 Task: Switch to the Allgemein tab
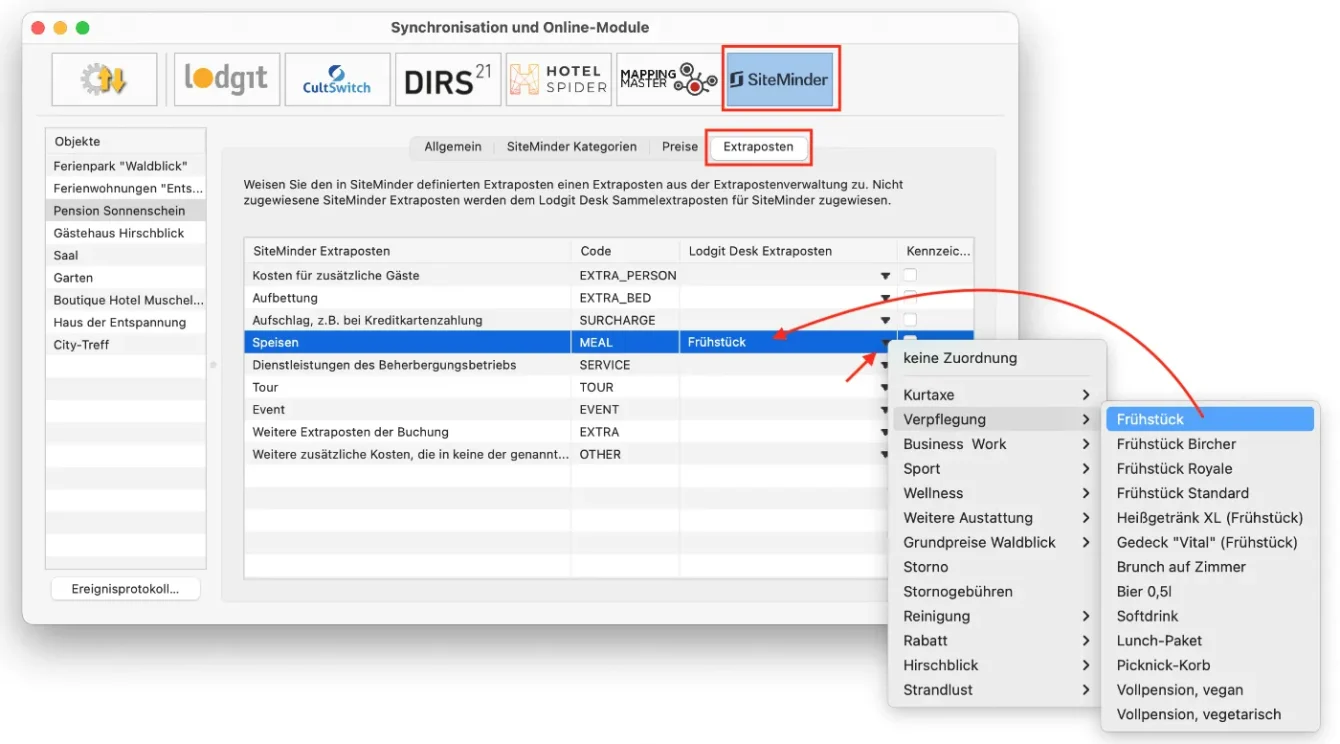pos(452,147)
